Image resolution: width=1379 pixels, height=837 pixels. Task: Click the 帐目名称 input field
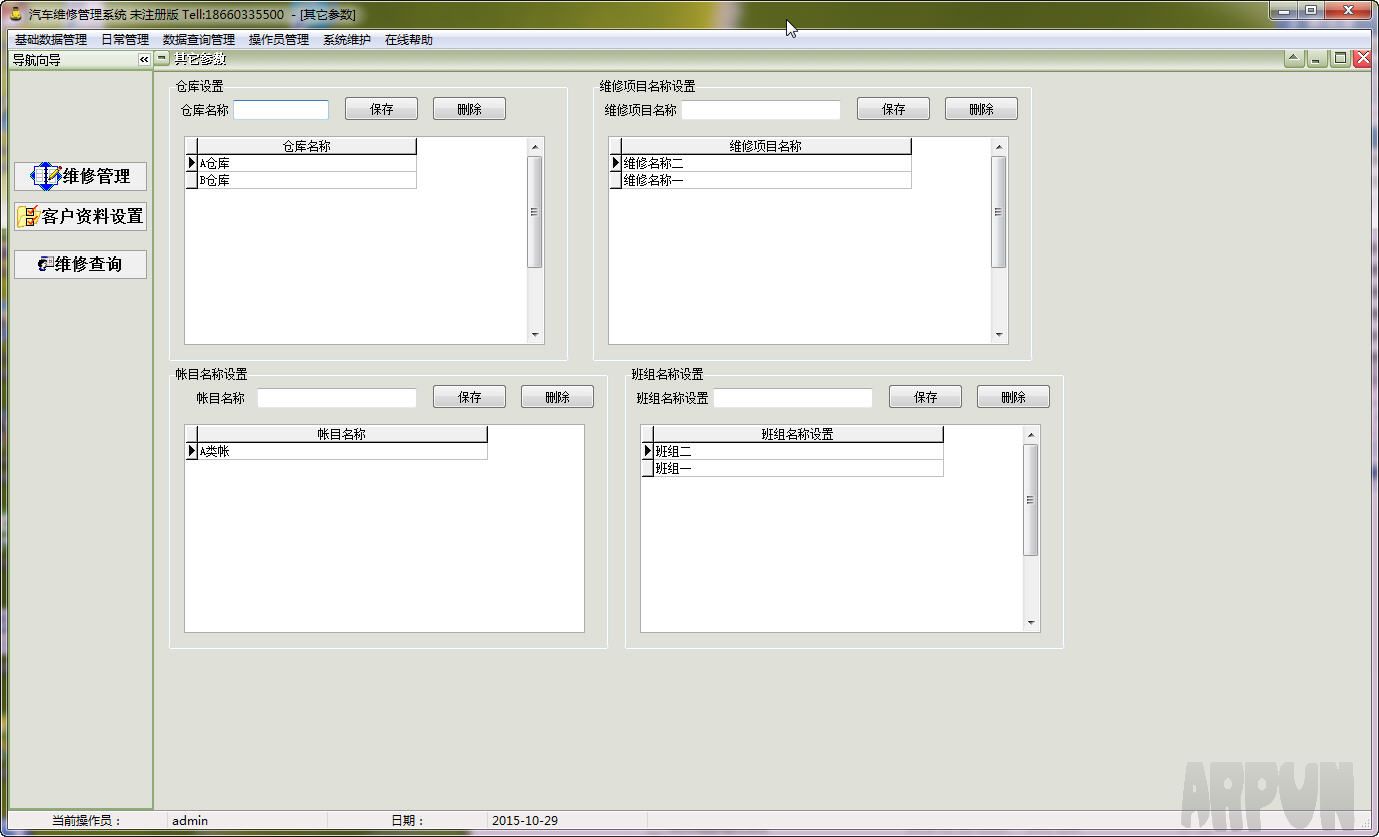337,398
